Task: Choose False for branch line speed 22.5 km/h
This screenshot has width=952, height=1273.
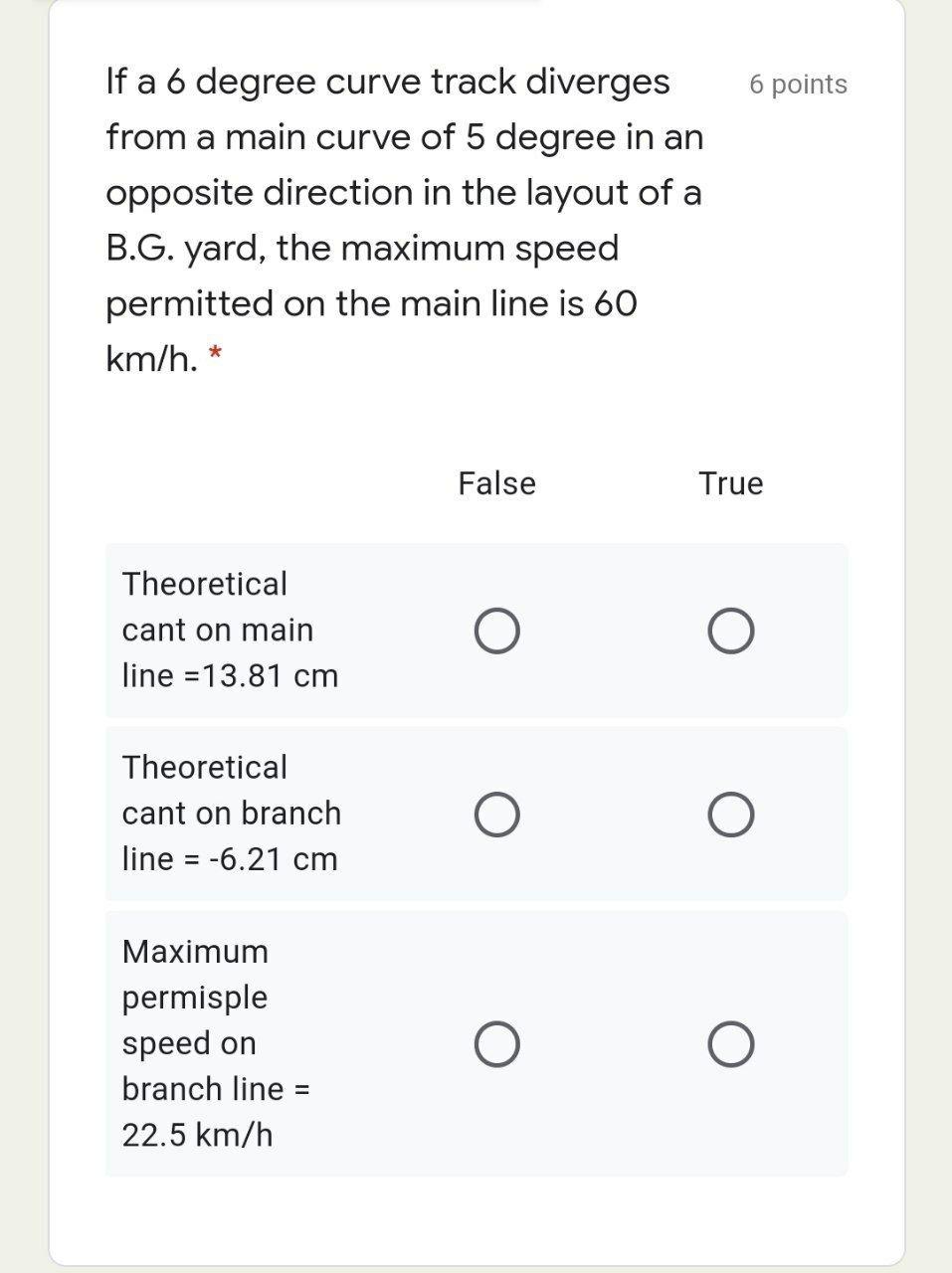Action: pyautogui.click(x=496, y=1044)
